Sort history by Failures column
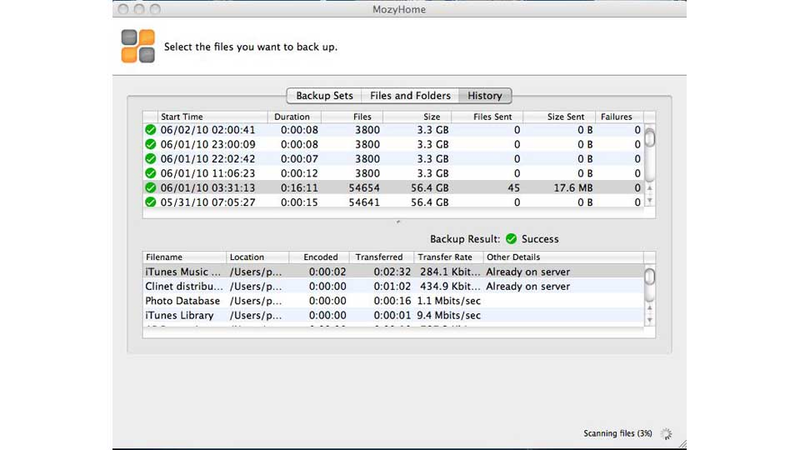800x450 pixels. (619, 117)
